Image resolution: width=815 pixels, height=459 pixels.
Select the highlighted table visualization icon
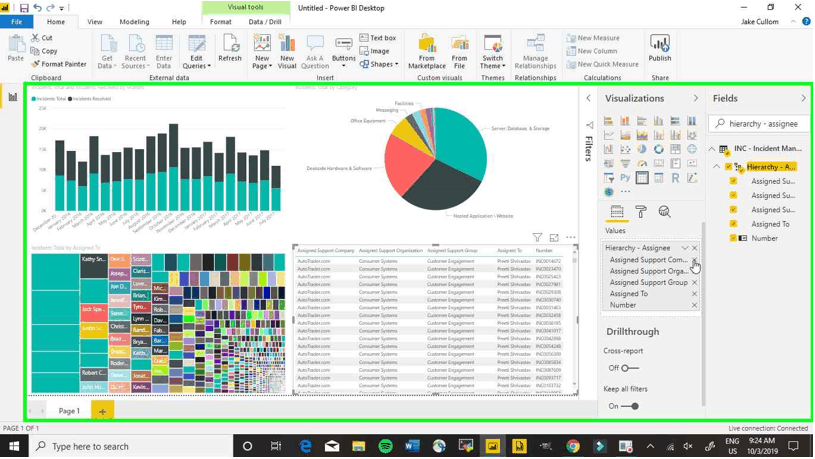pos(642,178)
